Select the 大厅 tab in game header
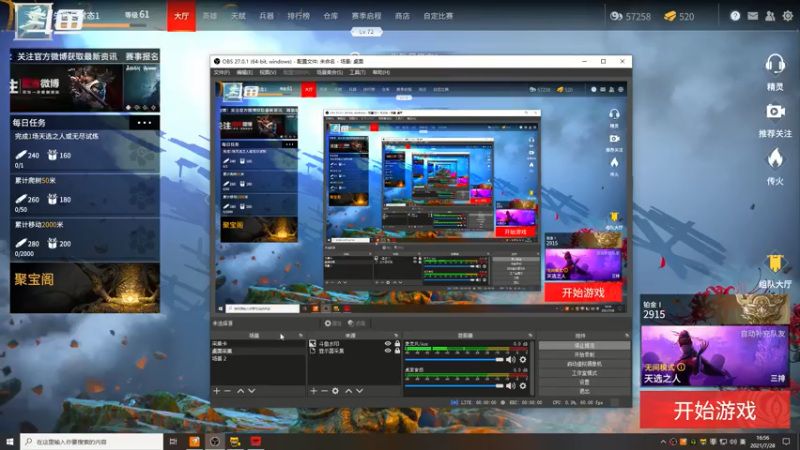This screenshot has height=450, width=800. click(181, 16)
